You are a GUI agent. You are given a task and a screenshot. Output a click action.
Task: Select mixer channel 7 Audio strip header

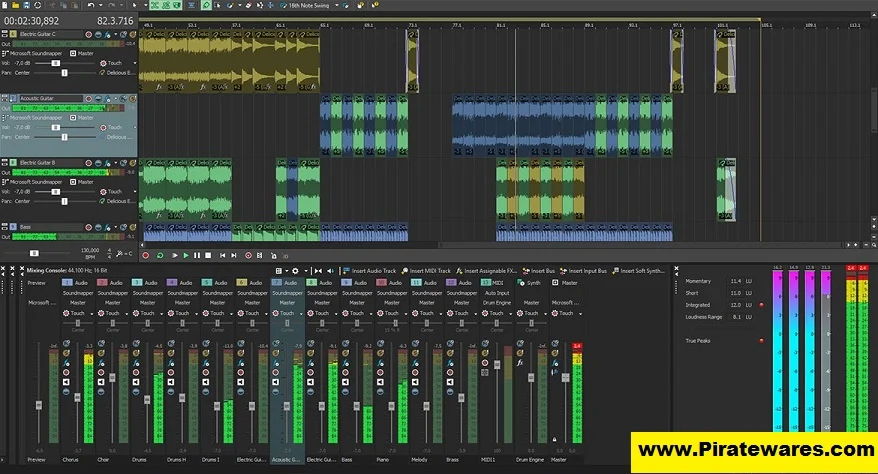(x=287, y=283)
